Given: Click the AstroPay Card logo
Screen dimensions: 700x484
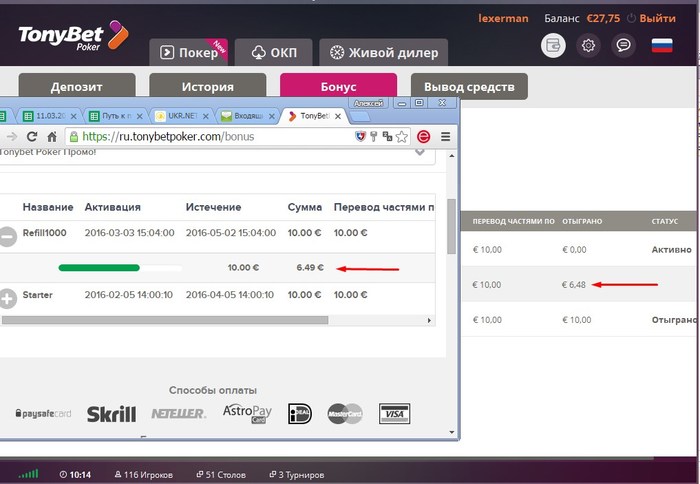Looking at the screenshot, I should (x=247, y=413).
